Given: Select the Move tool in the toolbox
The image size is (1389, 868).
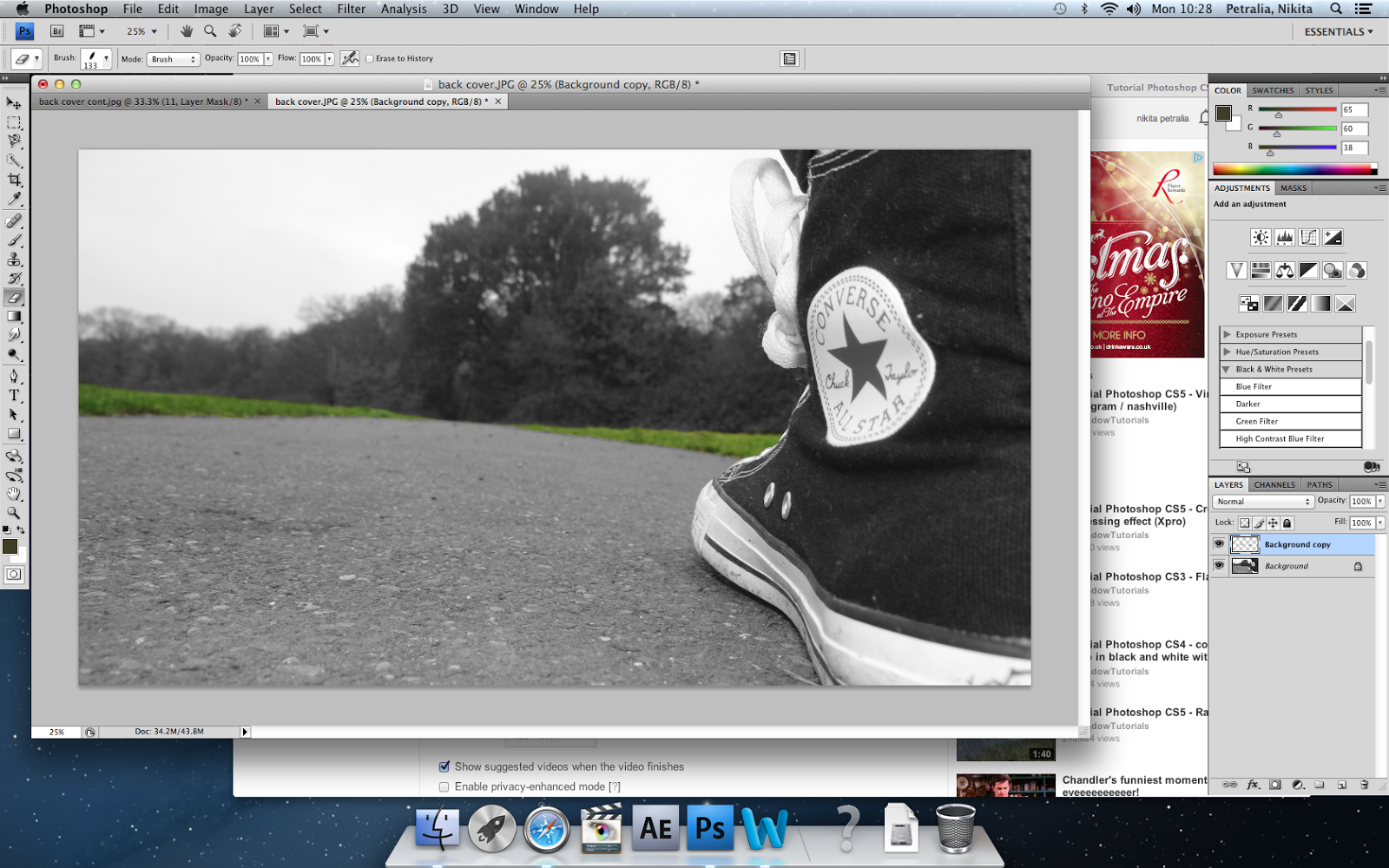Looking at the screenshot, I should [x=14, y=103].
